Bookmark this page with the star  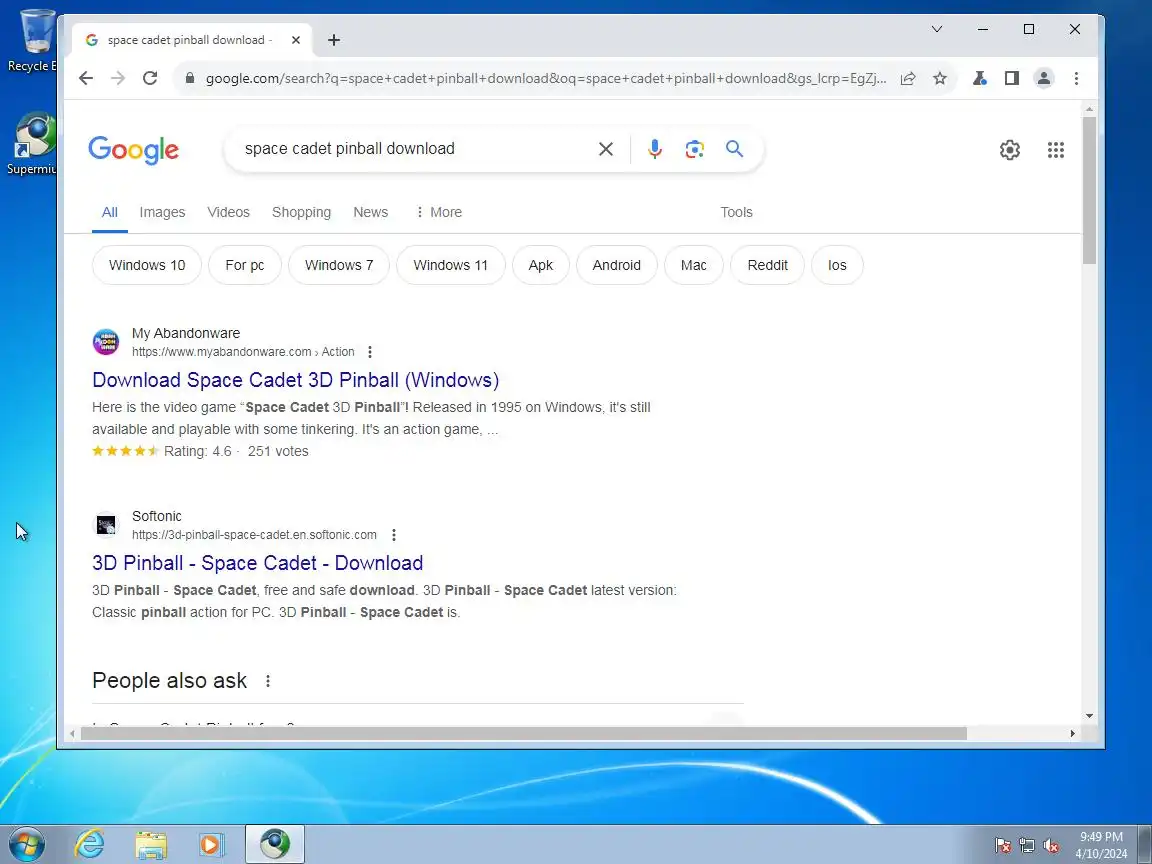tap(940, 78)
